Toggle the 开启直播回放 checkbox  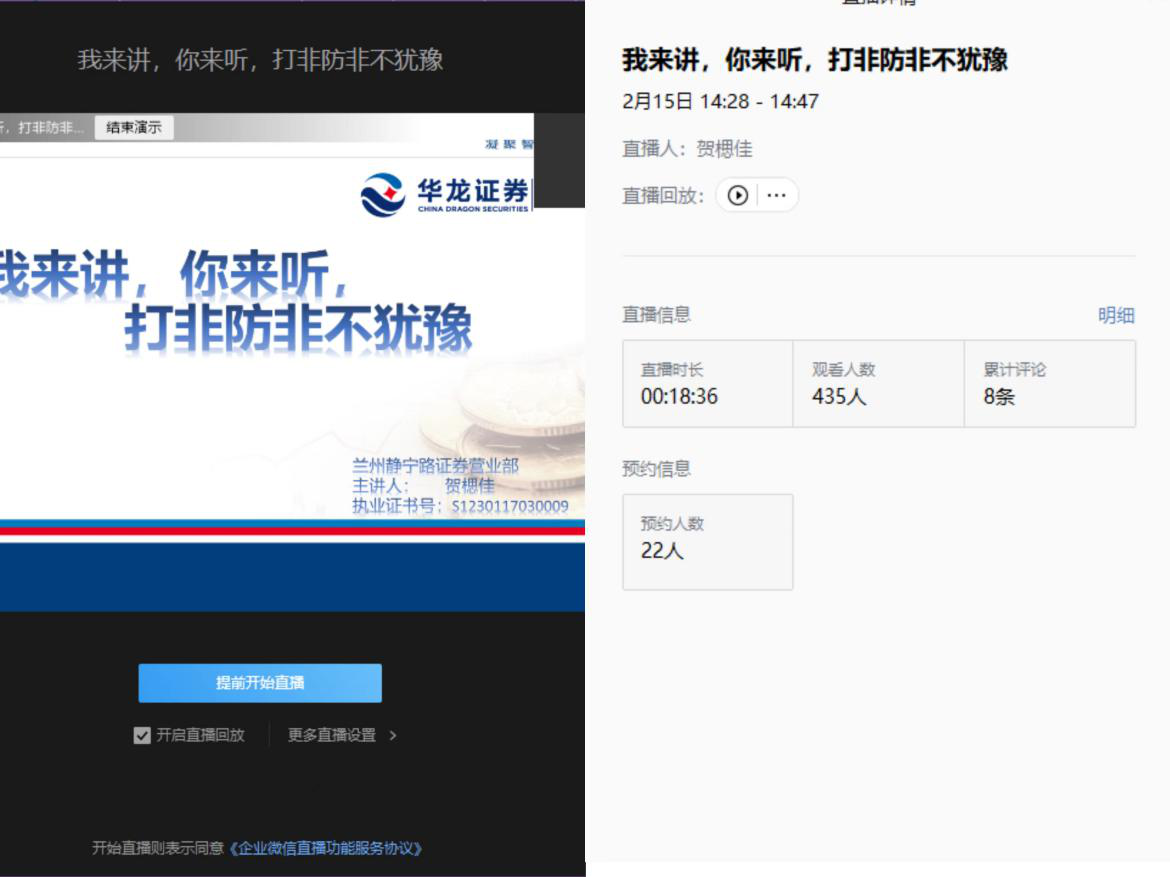pos(142,735)
